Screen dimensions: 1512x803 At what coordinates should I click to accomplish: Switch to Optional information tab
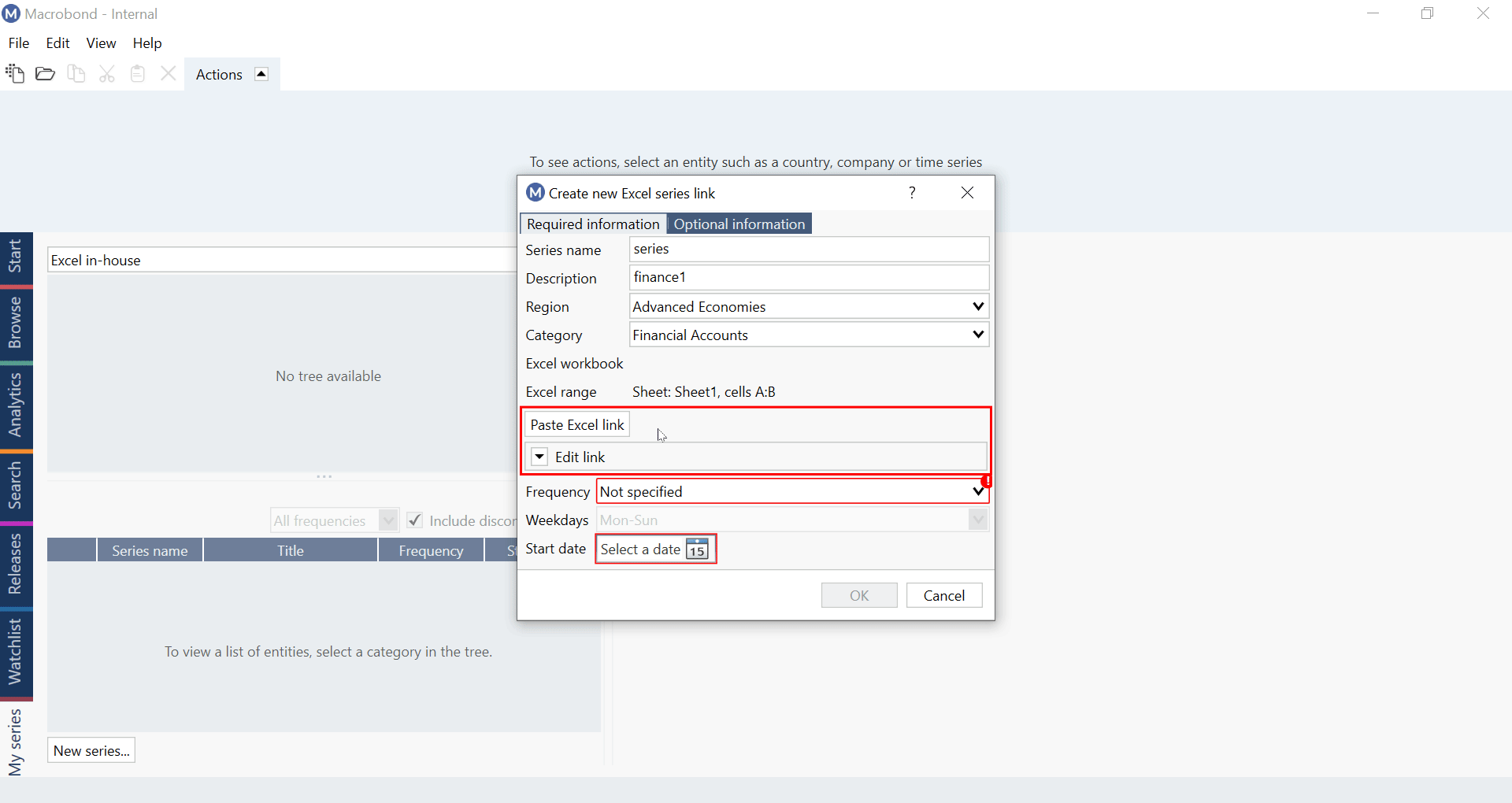pyautogui.click(x=739, y=224)
